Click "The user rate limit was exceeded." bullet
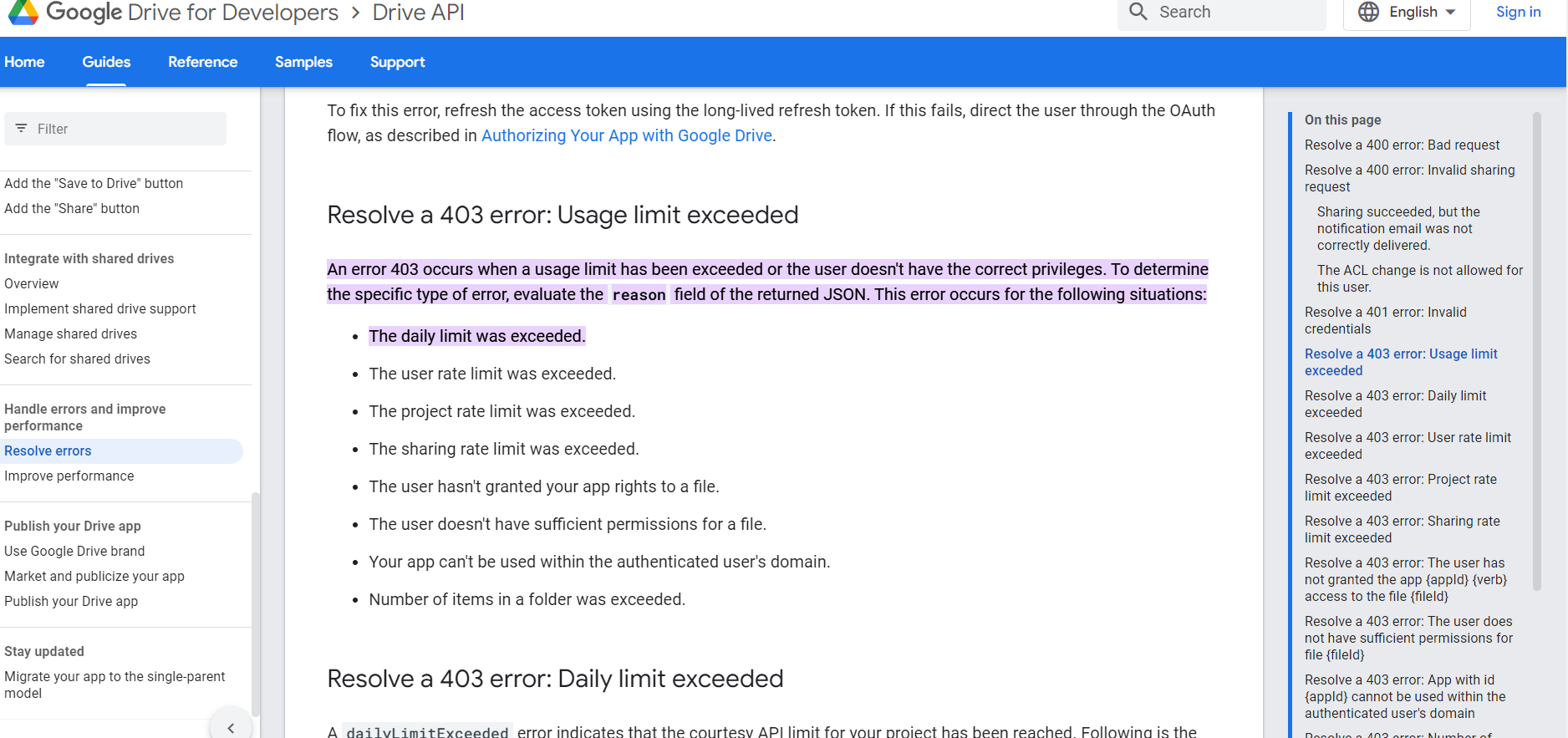Screen dimensions: 1568x738 coord(492,374)
